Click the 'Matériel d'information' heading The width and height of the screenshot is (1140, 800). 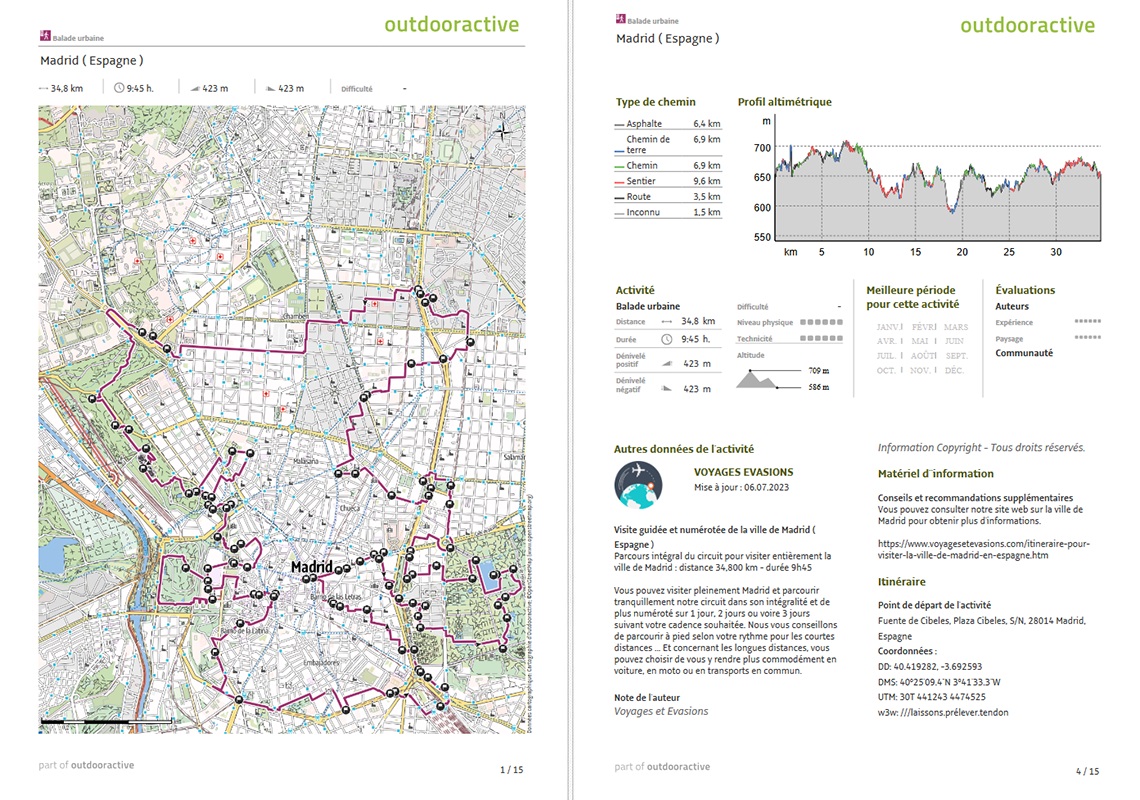pyautogui.click(x=936, y=473)
